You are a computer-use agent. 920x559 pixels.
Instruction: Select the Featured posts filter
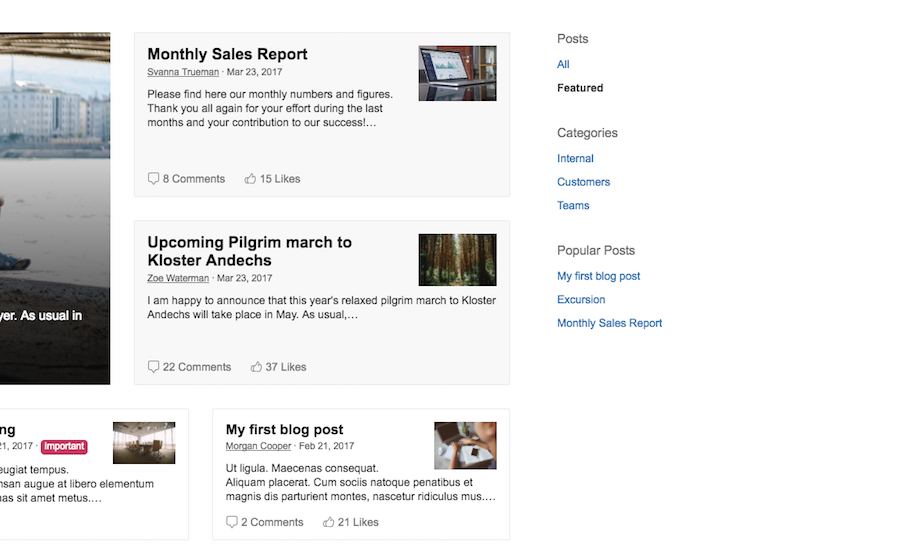coord(580,88)
